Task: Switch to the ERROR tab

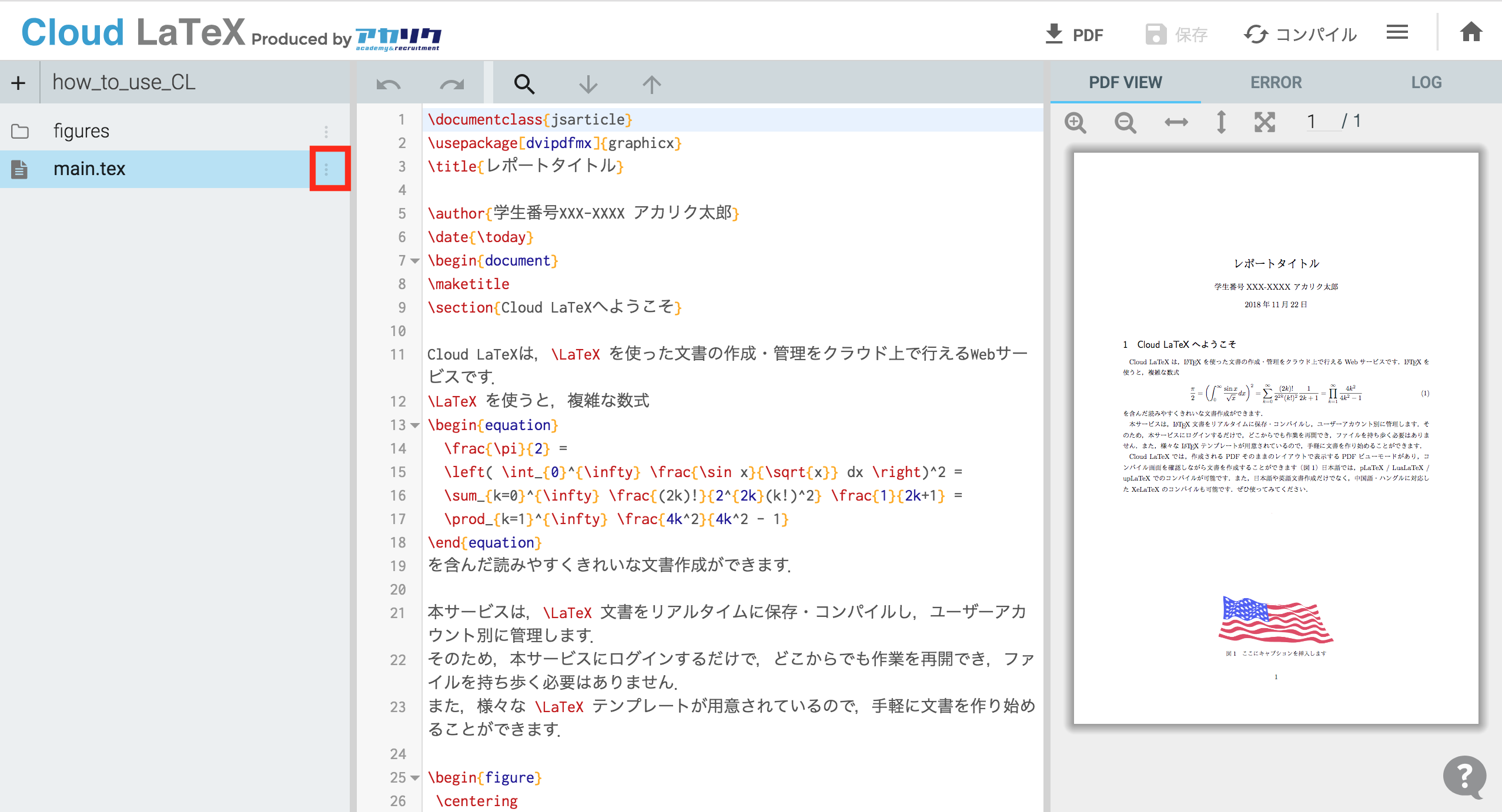Action: [x=1276, y=82]
